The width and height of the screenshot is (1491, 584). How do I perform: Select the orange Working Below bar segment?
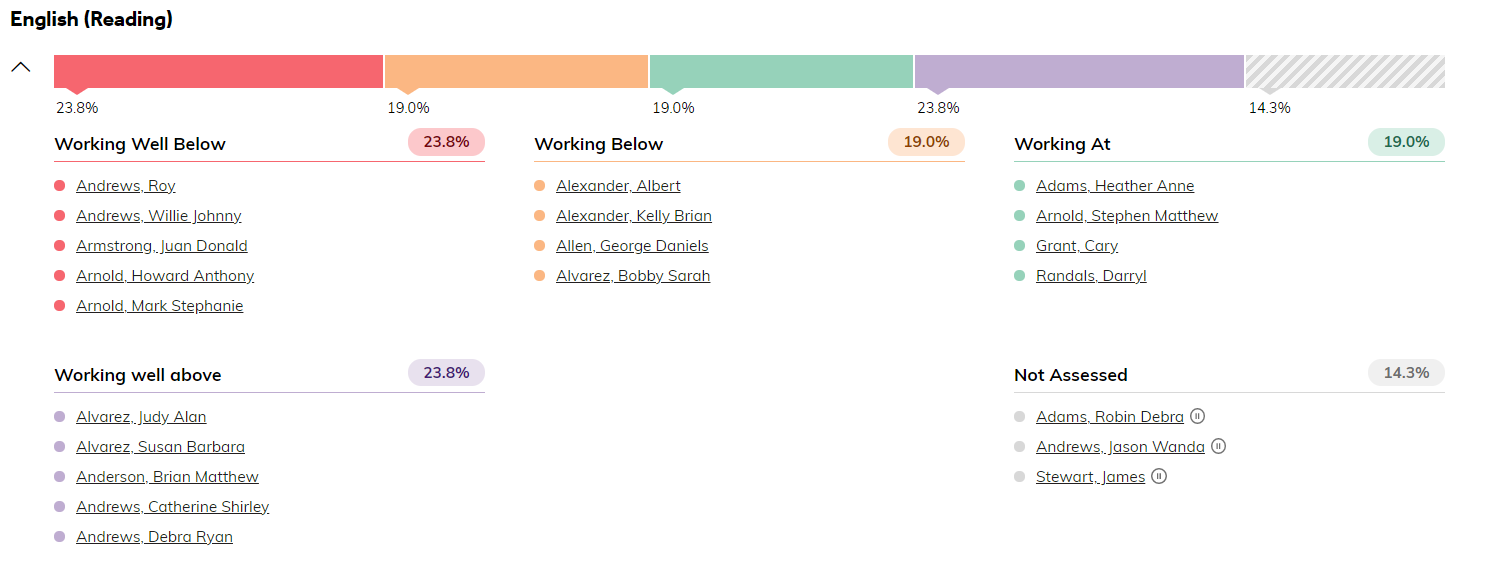tap(516, 71)
